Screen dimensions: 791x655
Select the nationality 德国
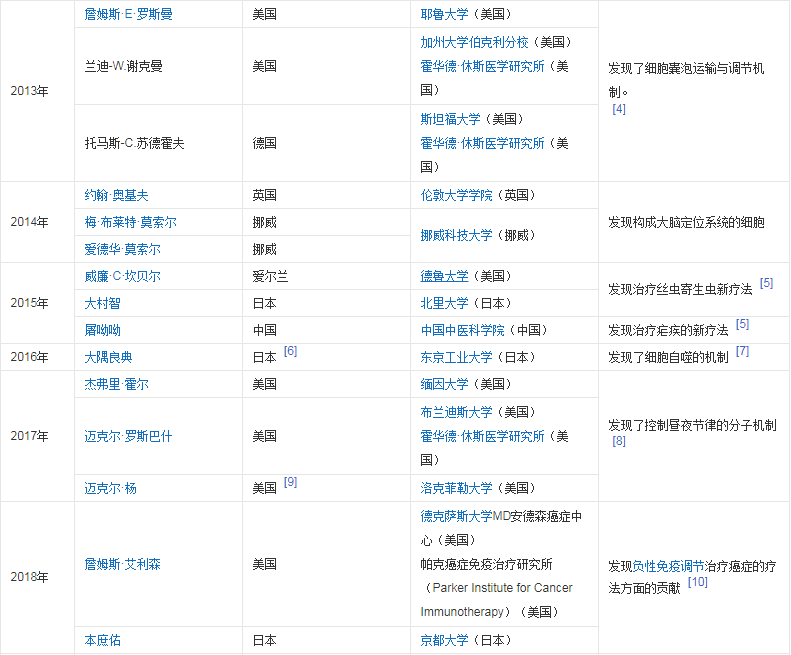(264, 143)
